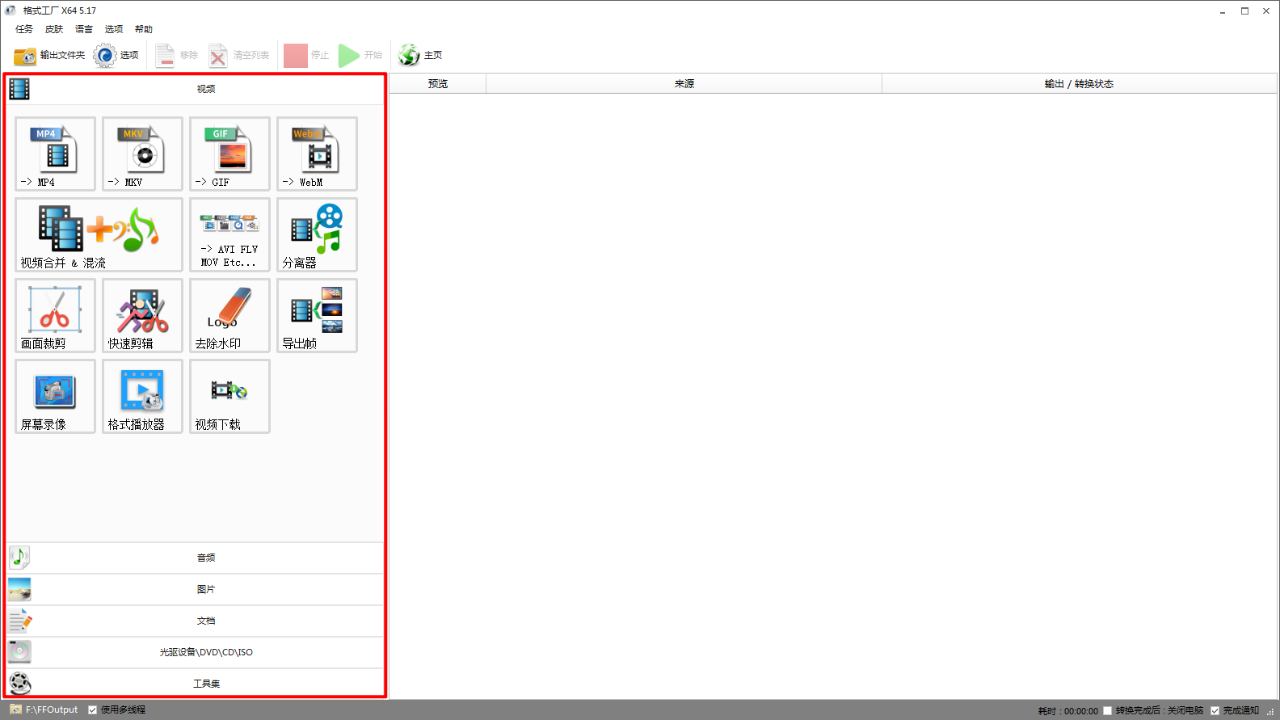This screenshot has height=720, width=1280.
Task: Click the 耗时 : 00:00:00 timer text
Action: pos(1067,711)
